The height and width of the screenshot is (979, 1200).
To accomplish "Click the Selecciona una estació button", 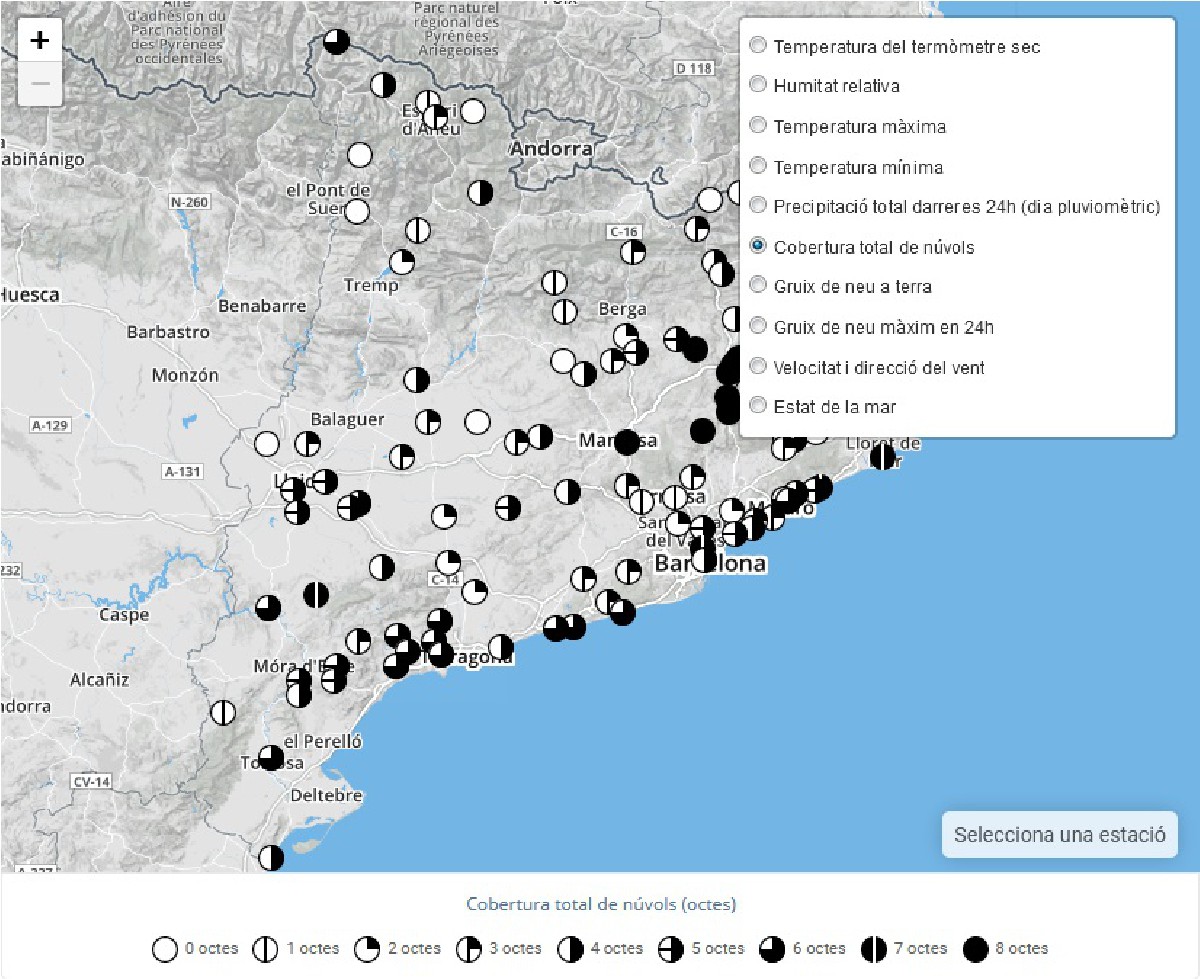I will click(1059, 835).
